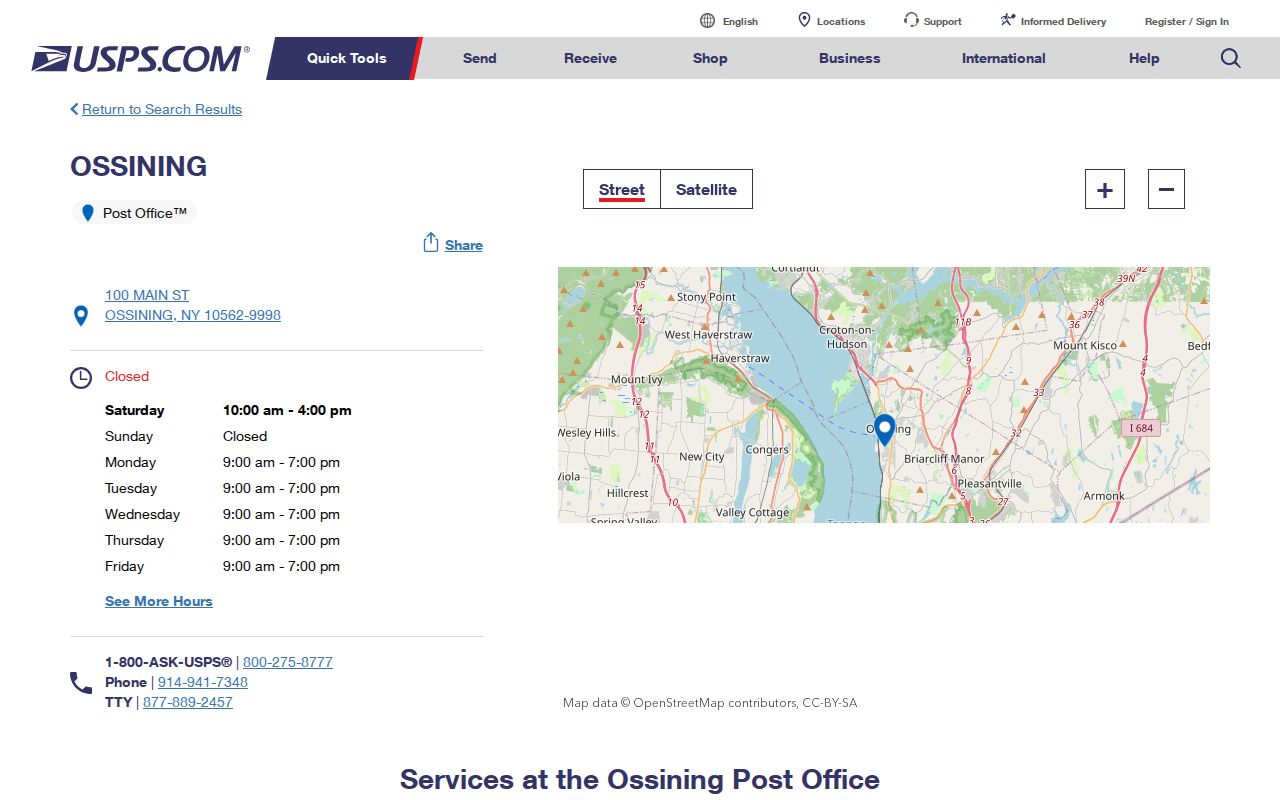1280x800 pixels.
Task: Click the red Closed status text
Action: click(x=127, y=376)
